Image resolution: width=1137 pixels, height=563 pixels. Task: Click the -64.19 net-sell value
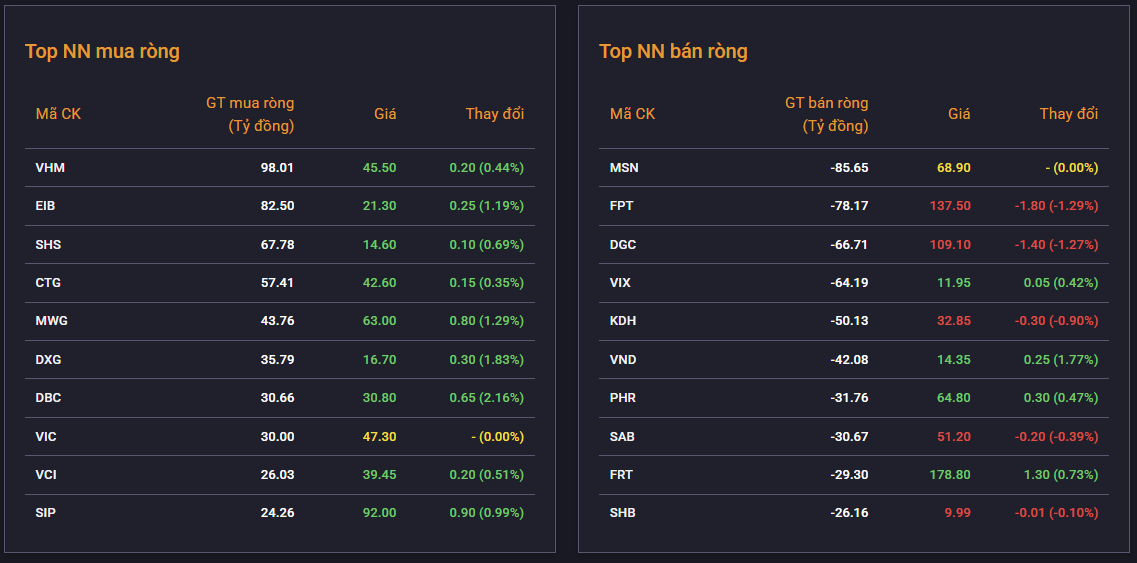click(x=849, y=283)
